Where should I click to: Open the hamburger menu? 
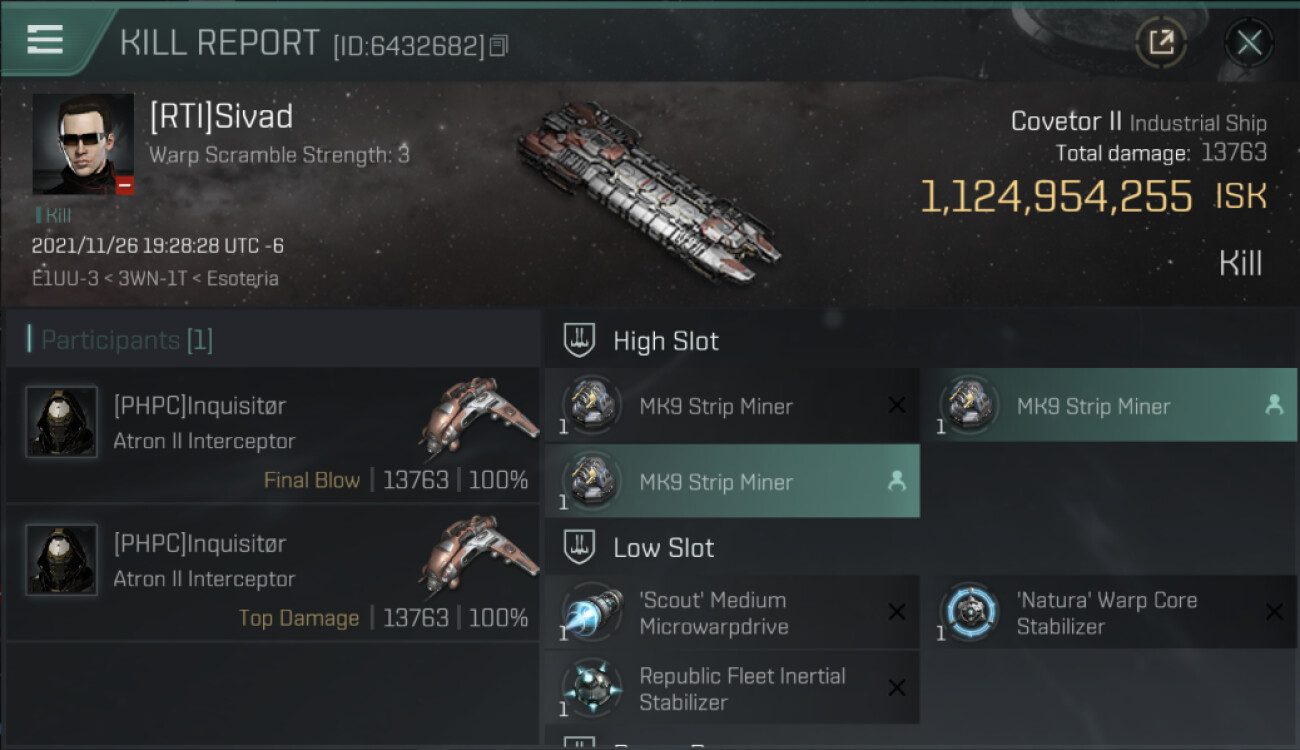44,39
